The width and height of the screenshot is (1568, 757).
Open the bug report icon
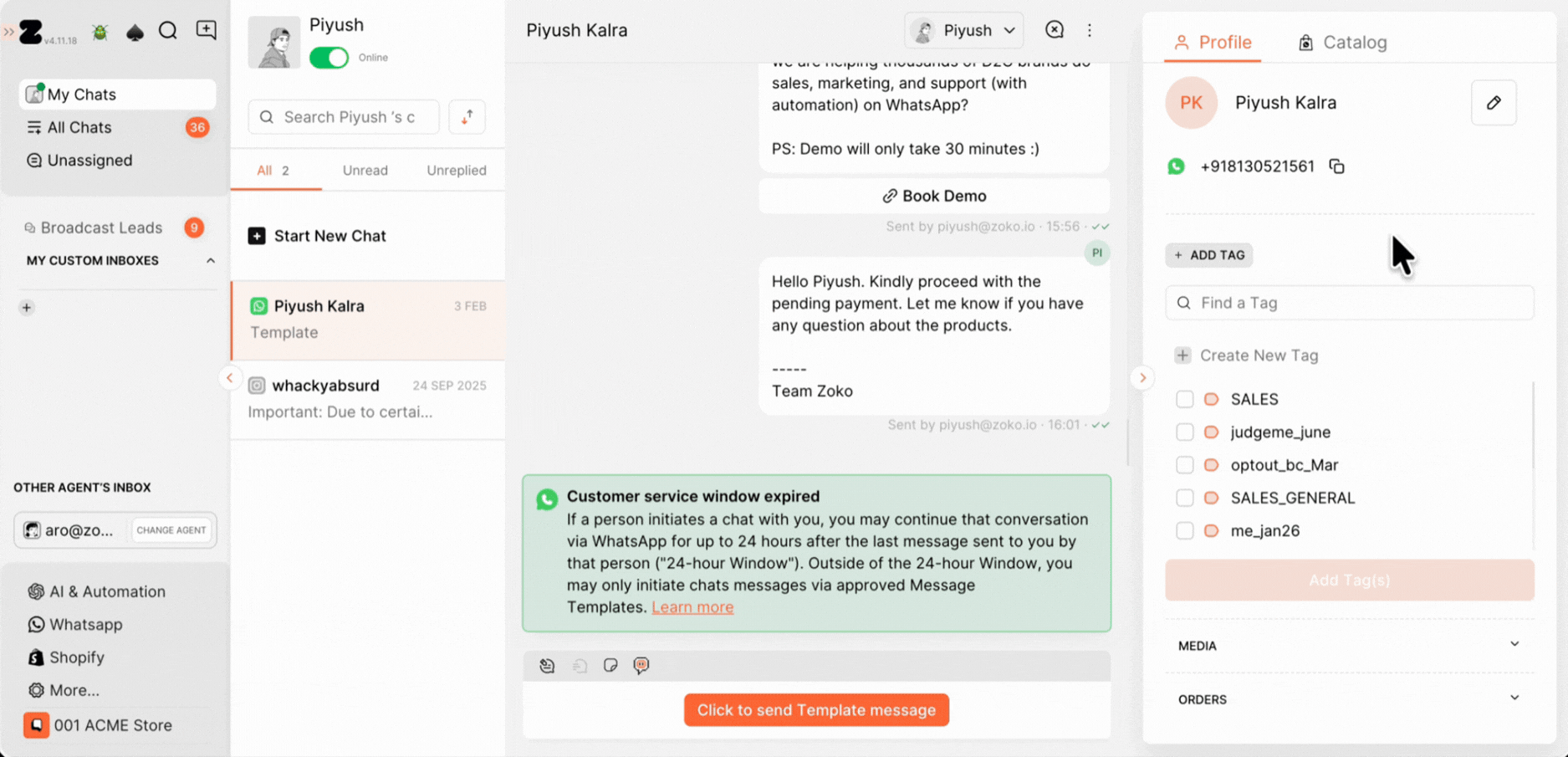click(100, 32)
